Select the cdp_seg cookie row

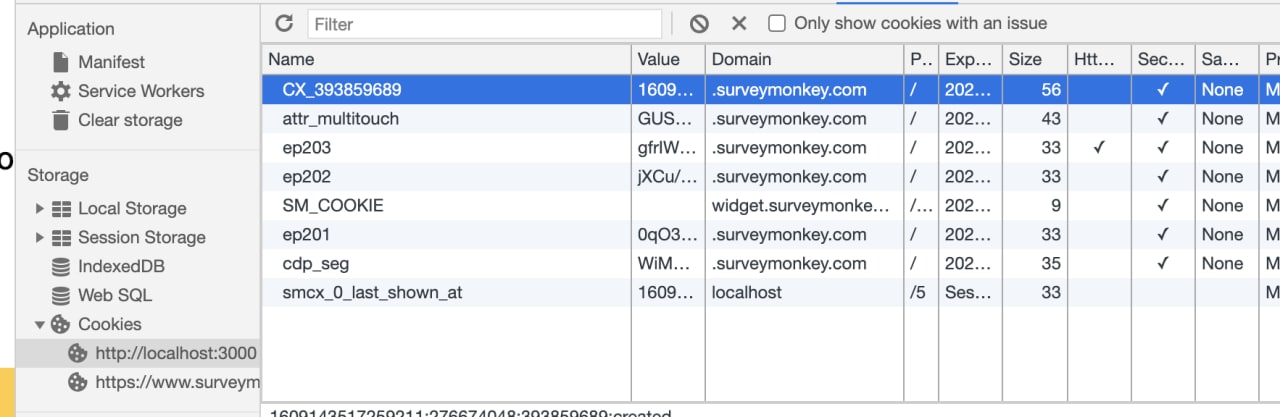[771, 263]
